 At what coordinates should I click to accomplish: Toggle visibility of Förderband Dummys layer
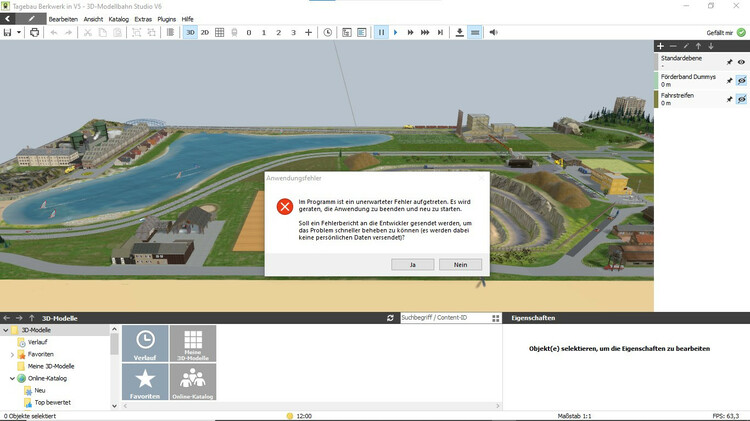[x=741, y=80]
